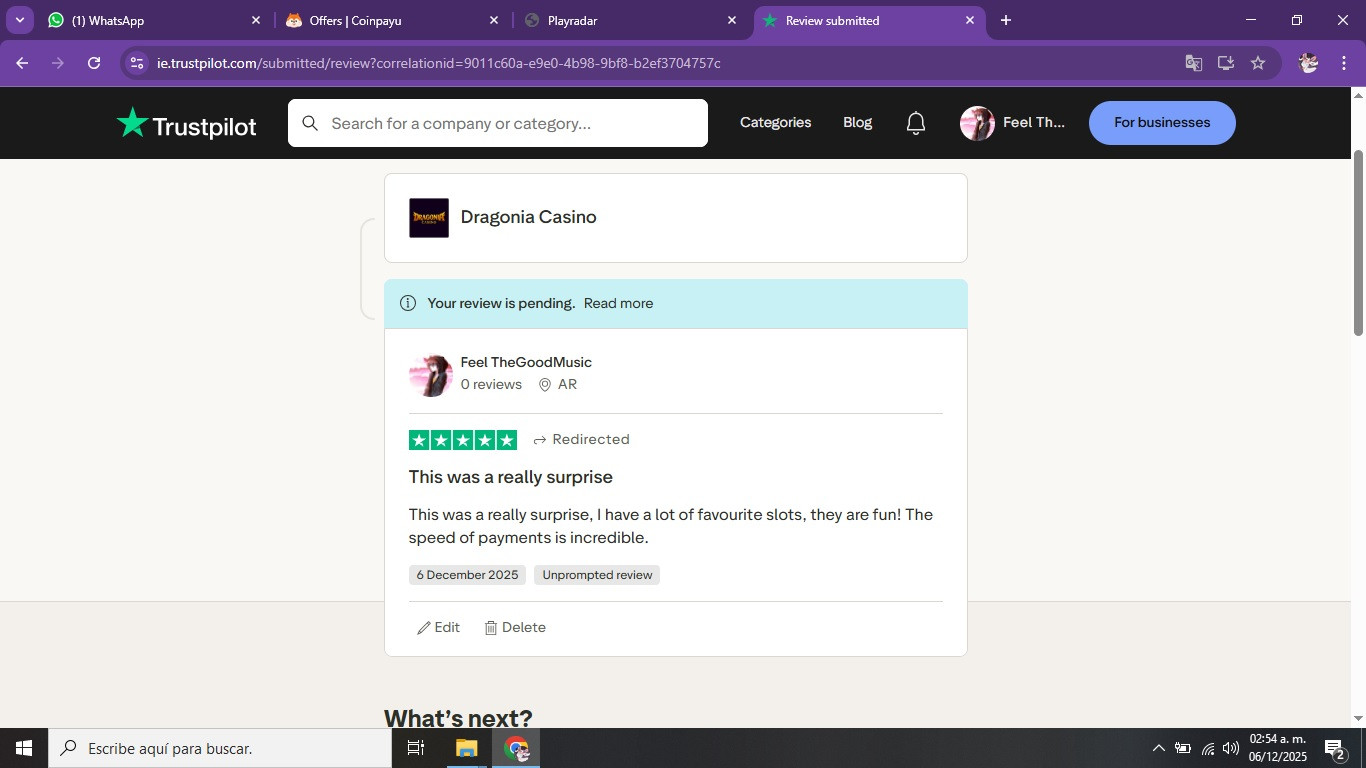Click the page vertical scrollbar thumb
This screenshot has width=1366, height=768.
[1358, 243]
